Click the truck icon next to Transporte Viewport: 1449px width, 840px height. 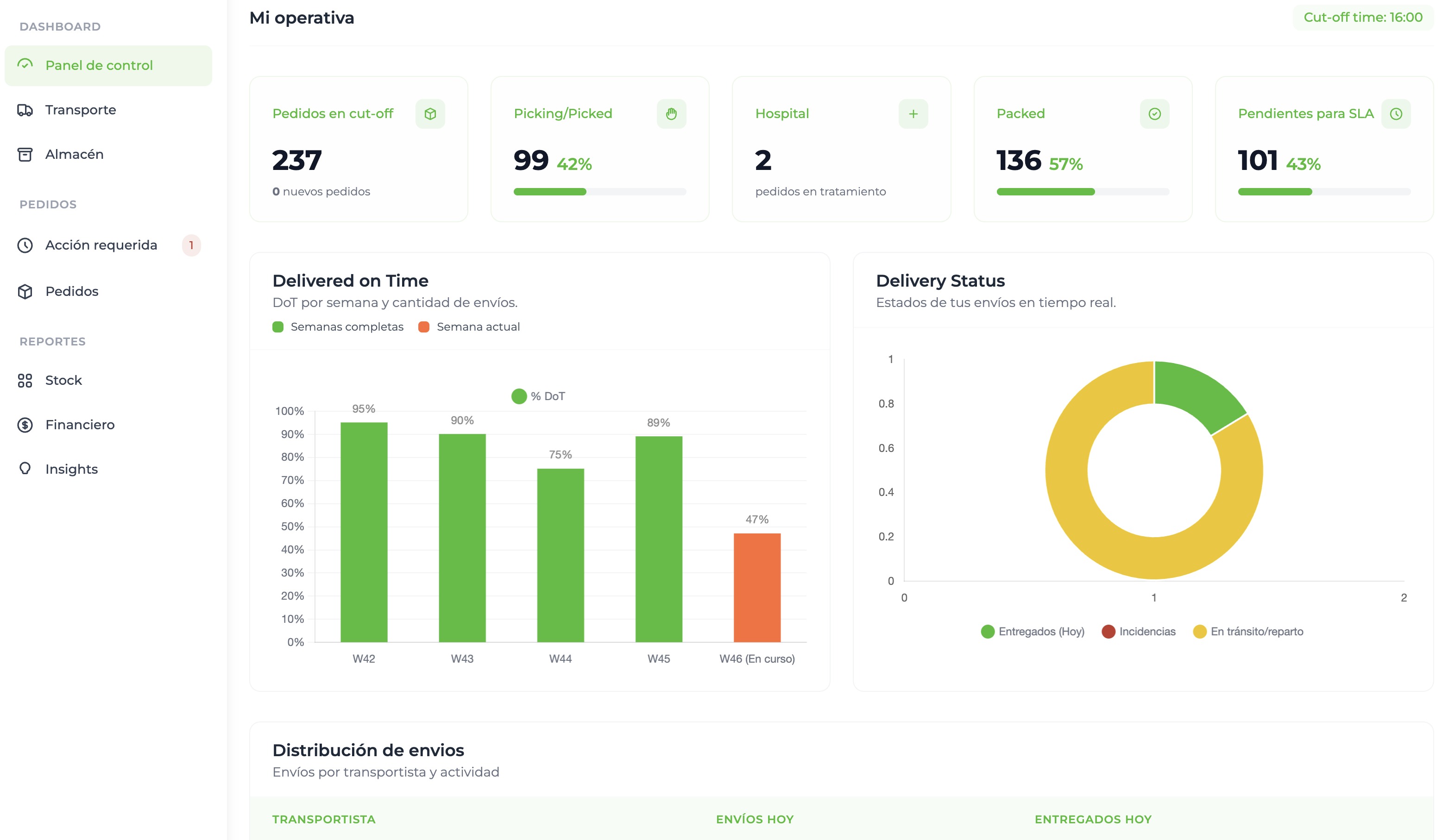point(25,110)
